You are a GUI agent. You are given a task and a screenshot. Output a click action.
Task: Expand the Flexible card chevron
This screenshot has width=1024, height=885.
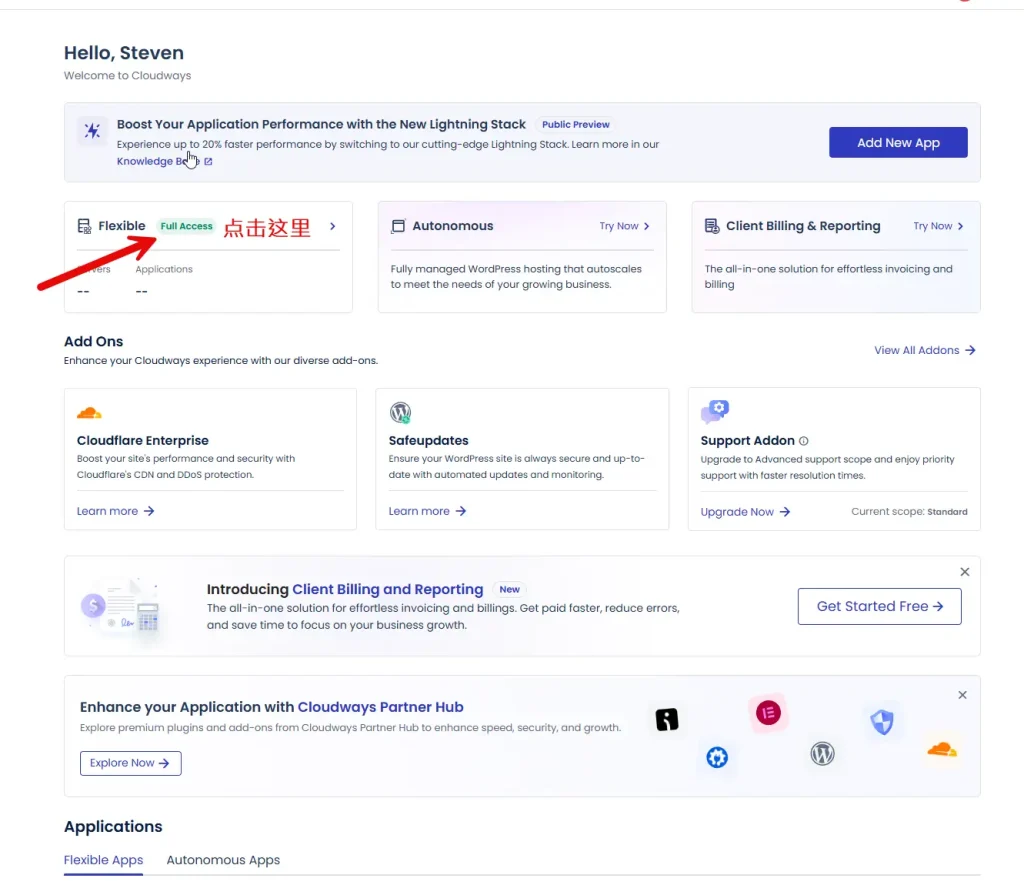pyautogui.click(x=332, y=226)
